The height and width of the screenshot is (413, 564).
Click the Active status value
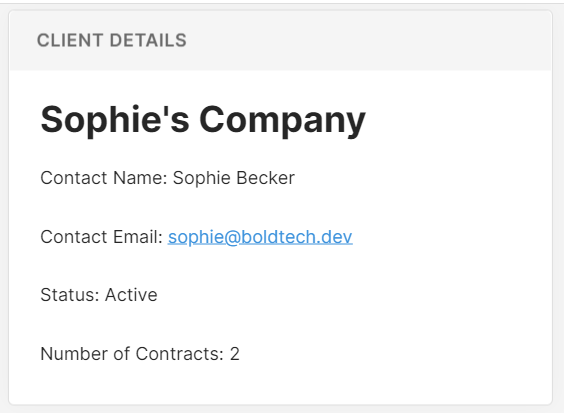(x=131, y=295)
